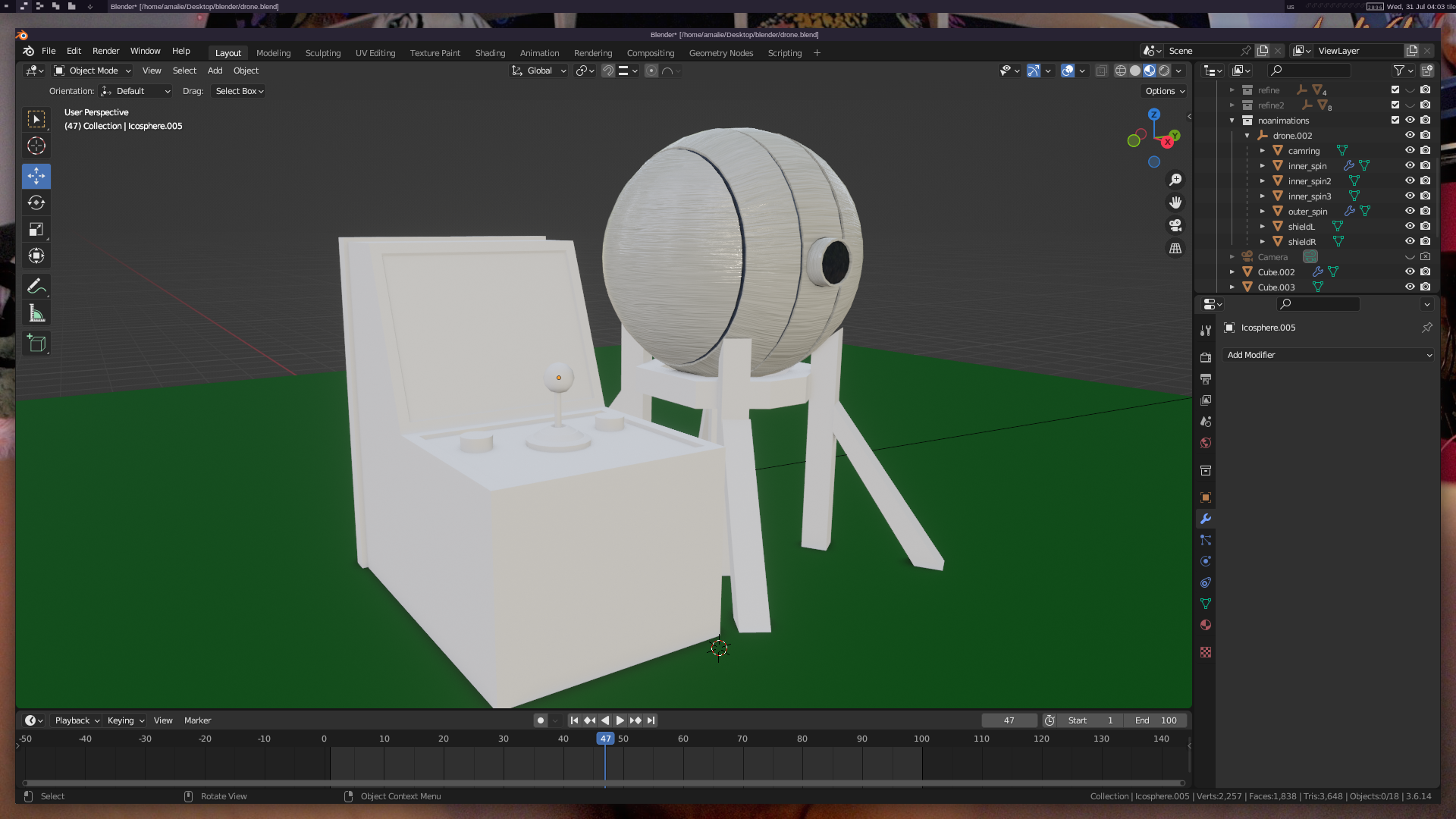Viewport: 1456px width, 819px height.
Task: Select the Scale tool
Action: [36, 229]
